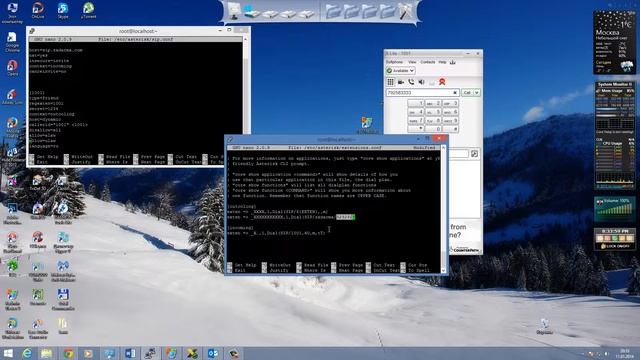The width and height of the screenshot is (640, 360).
Task: Click the first folder icon in top dock
Action: [x=333, y=11]
